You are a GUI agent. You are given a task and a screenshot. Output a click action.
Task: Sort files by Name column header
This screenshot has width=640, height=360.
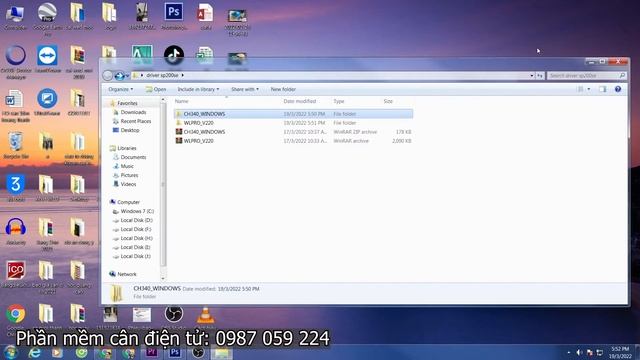(x=182, y=101)
